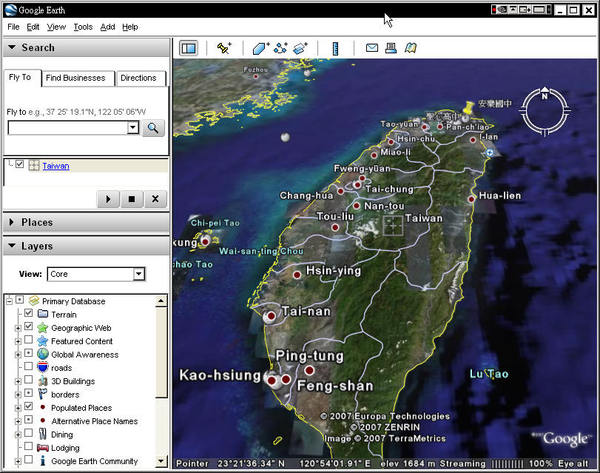Viewport: 600px width, 473px height.
Task: Click the borders flag icon
Action: click(x=42, y=394)
